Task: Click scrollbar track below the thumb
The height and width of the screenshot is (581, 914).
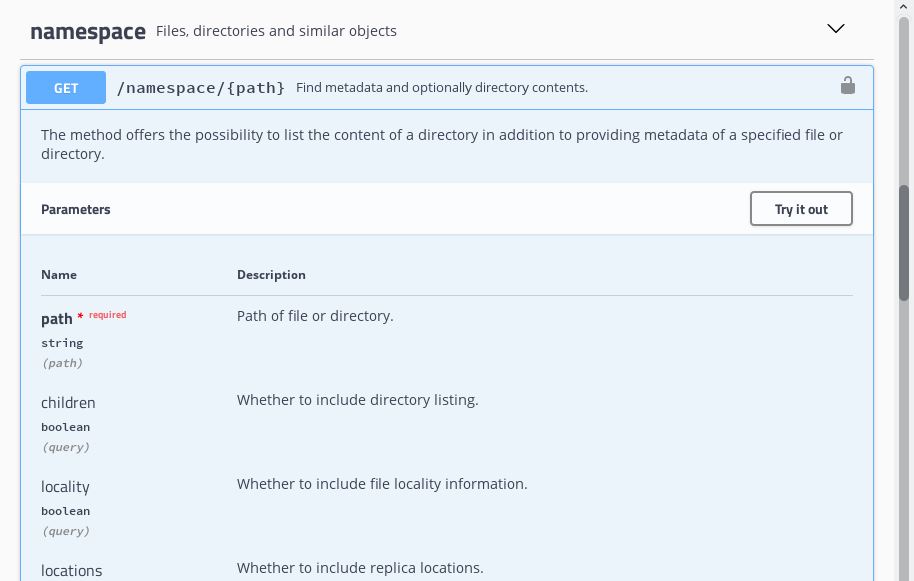Action: [x=904, y=450]
